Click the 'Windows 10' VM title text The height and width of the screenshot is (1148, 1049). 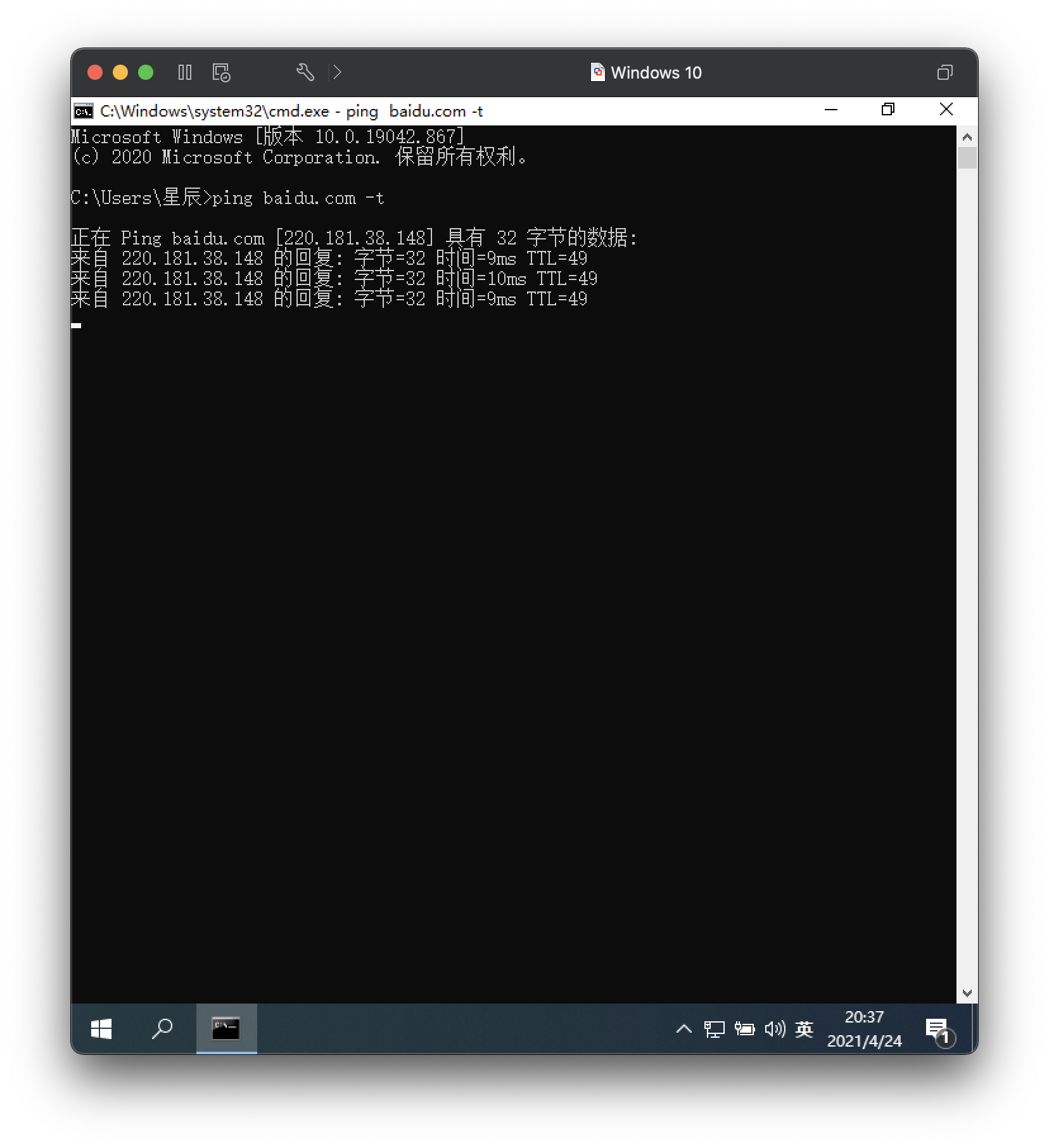click(x=656, y=72)
